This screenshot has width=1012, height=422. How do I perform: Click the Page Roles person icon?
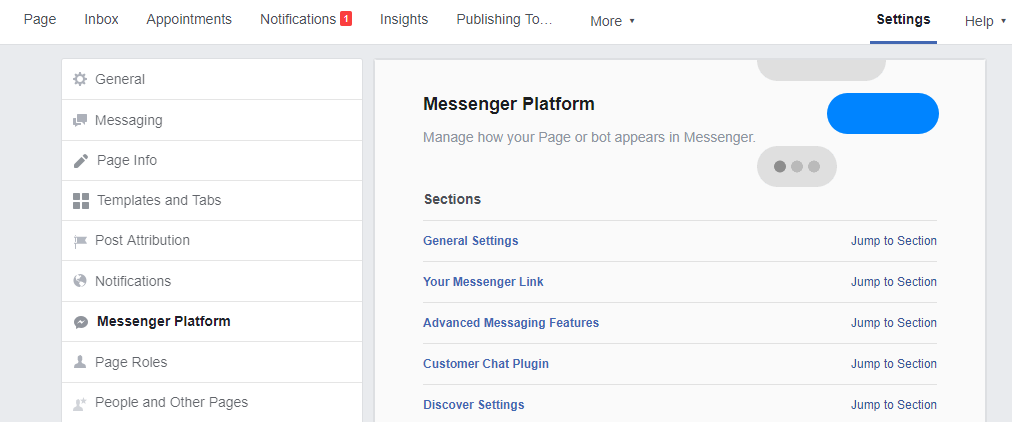80,362
